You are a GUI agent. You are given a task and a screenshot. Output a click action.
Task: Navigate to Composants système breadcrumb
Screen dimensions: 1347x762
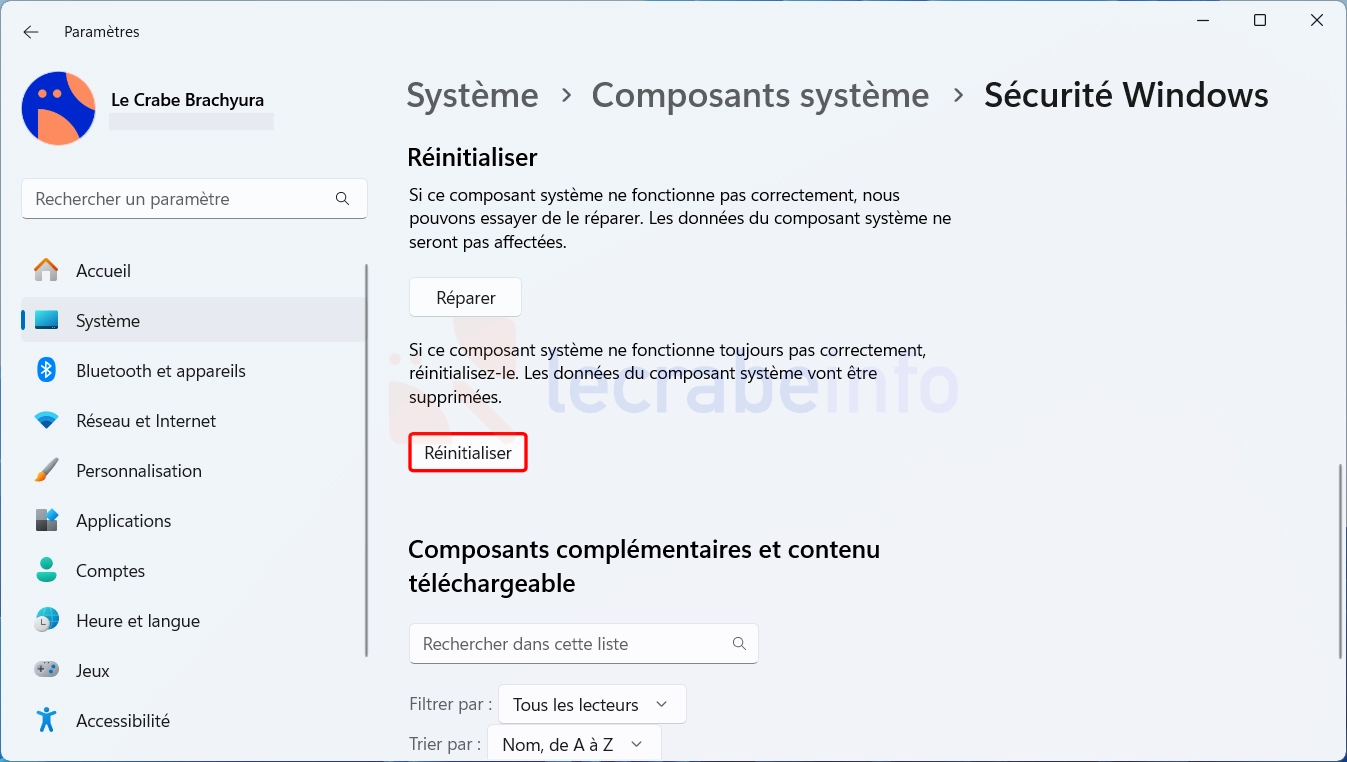coord(760,95)
